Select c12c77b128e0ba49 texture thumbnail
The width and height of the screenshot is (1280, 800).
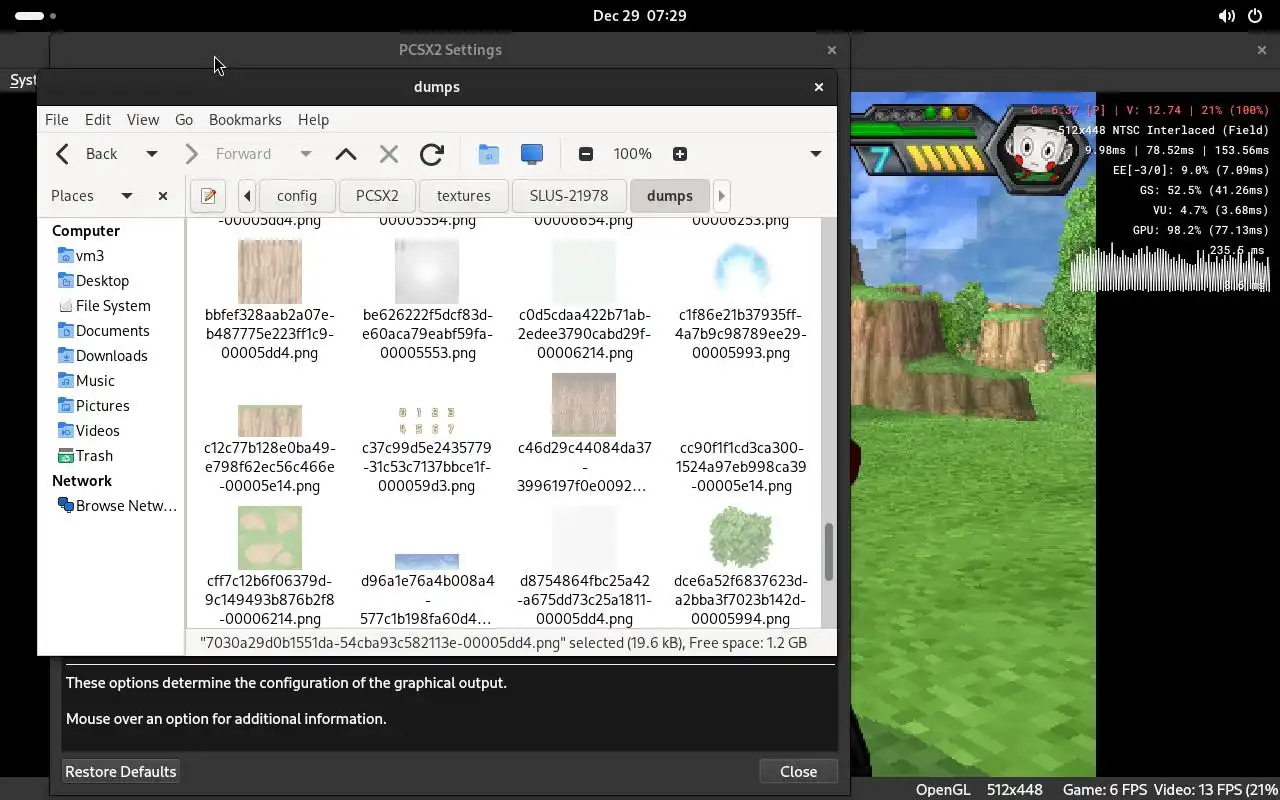point(269,420)
